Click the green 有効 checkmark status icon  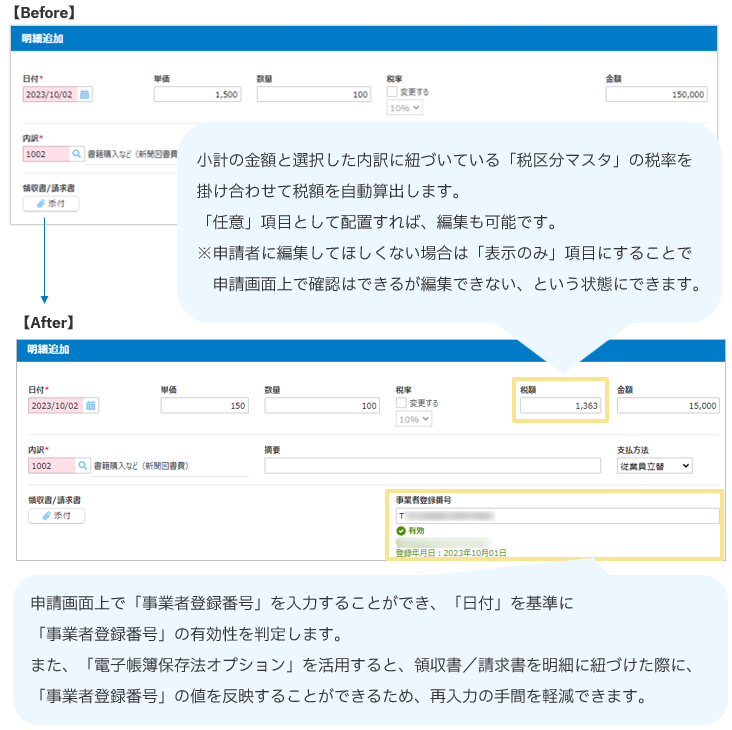click(401, 531)
